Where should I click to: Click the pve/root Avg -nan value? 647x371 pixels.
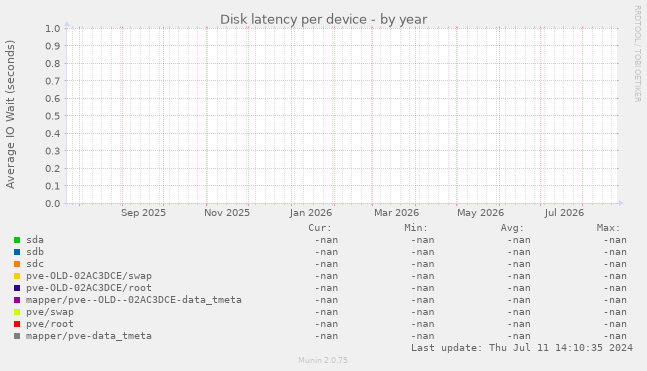click(519, 324)
